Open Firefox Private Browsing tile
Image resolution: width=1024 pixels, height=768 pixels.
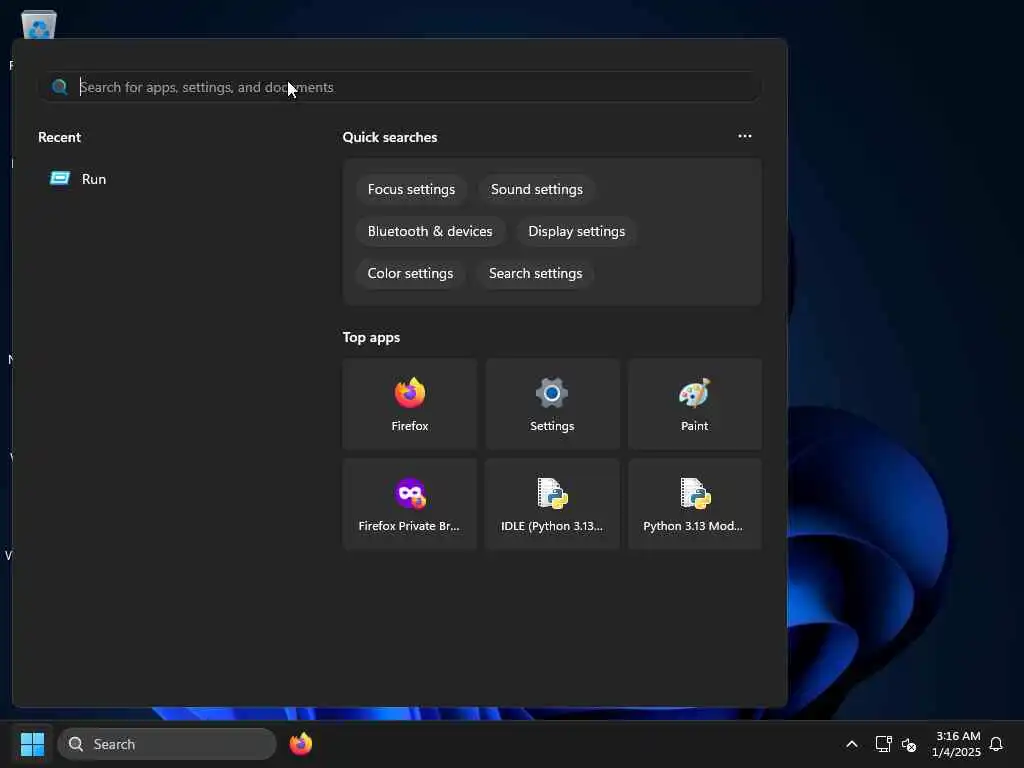tap(409, 504)
